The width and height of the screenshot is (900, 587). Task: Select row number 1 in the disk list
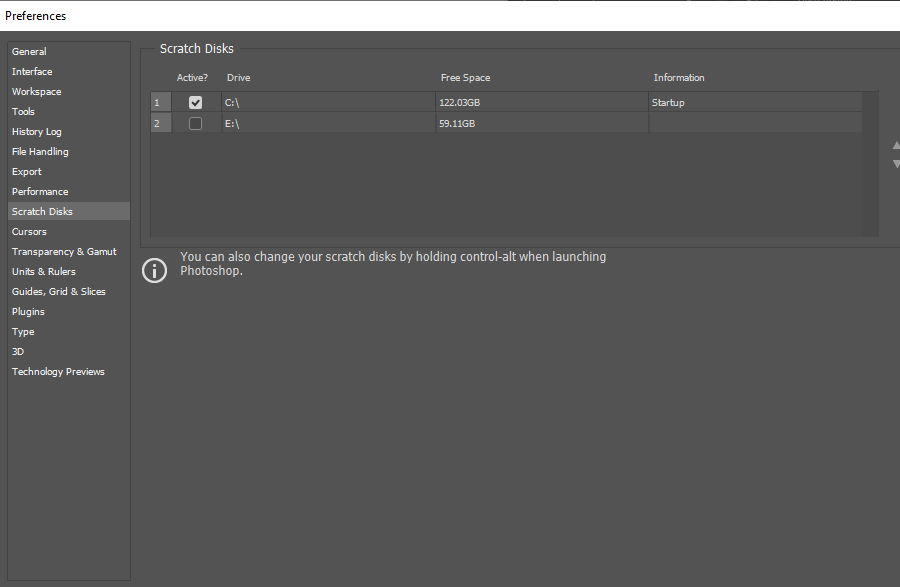(x=161, y=103)
